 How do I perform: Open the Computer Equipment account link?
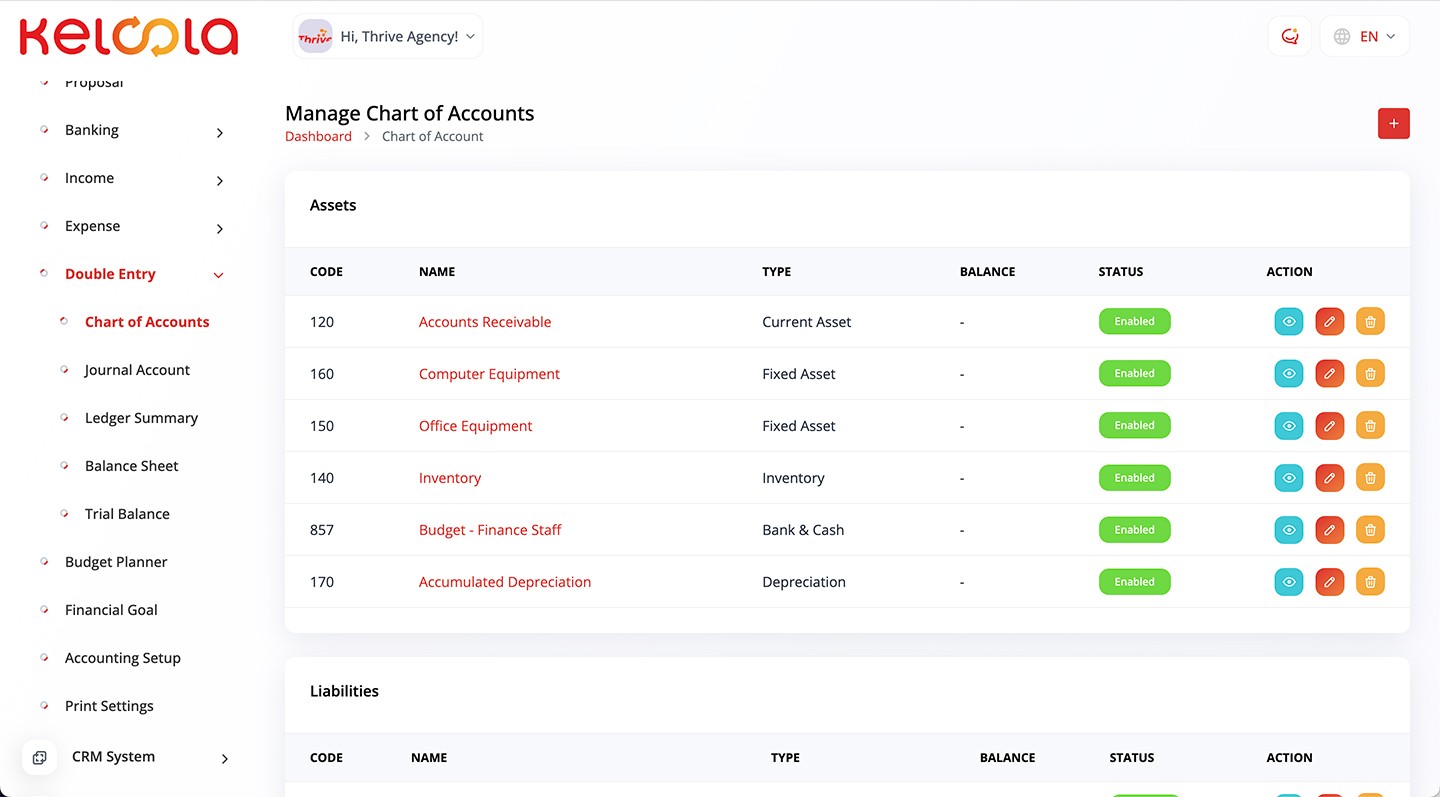[489, 374]
